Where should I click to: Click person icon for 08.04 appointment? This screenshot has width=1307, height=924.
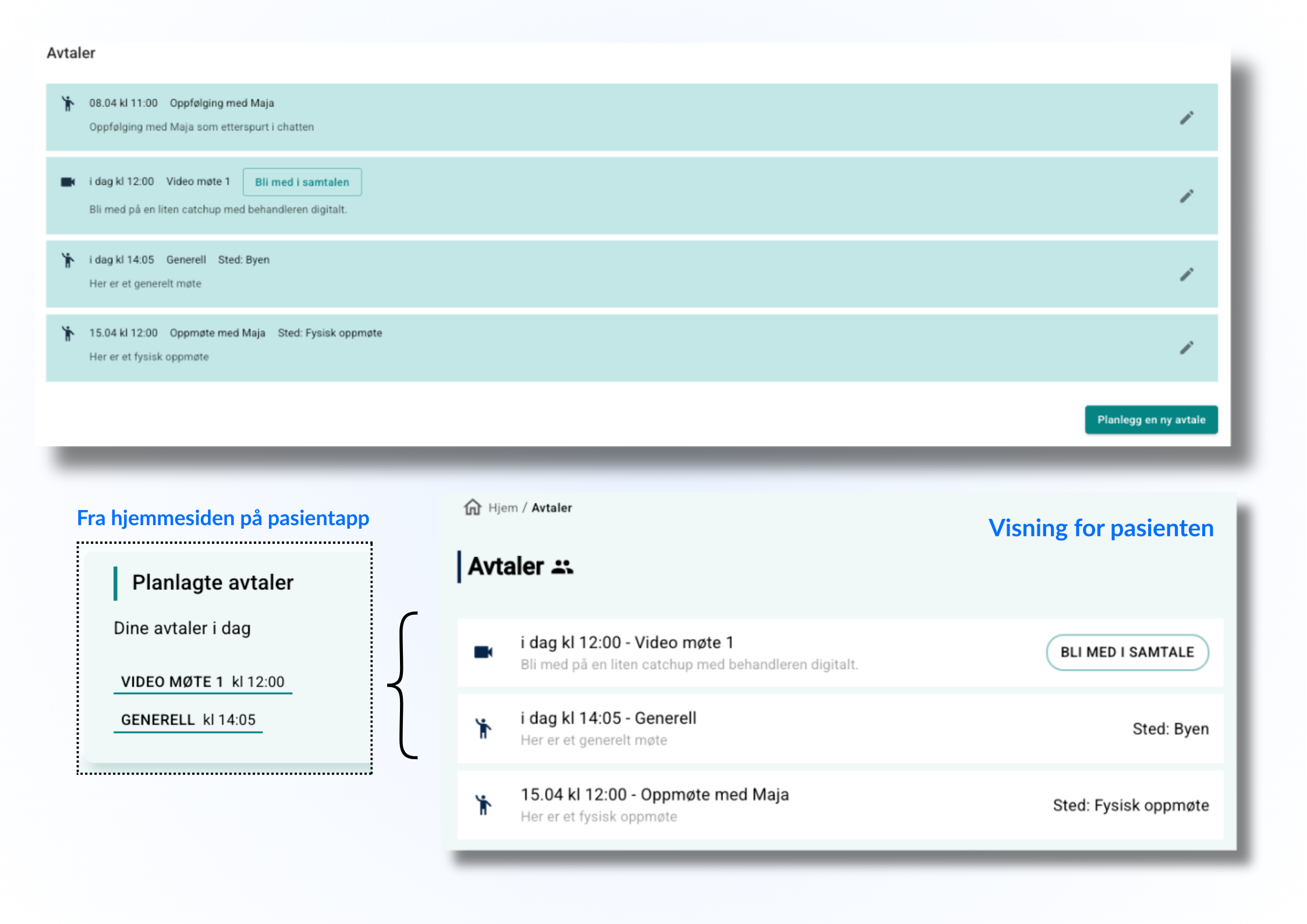68,104
